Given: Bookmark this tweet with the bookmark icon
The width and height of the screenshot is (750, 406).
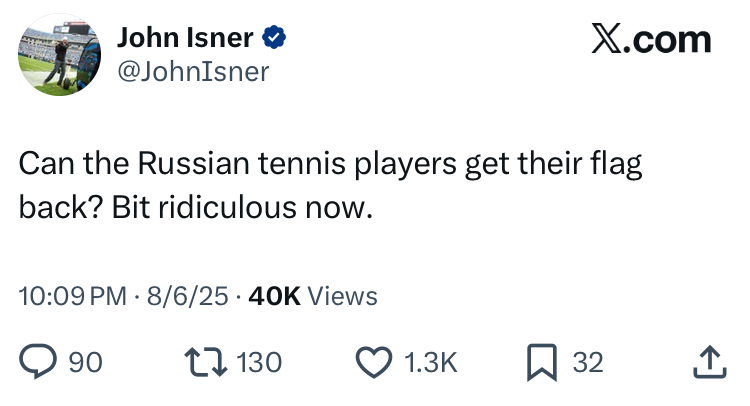Looking at the screenshot, I should [544, 361].
